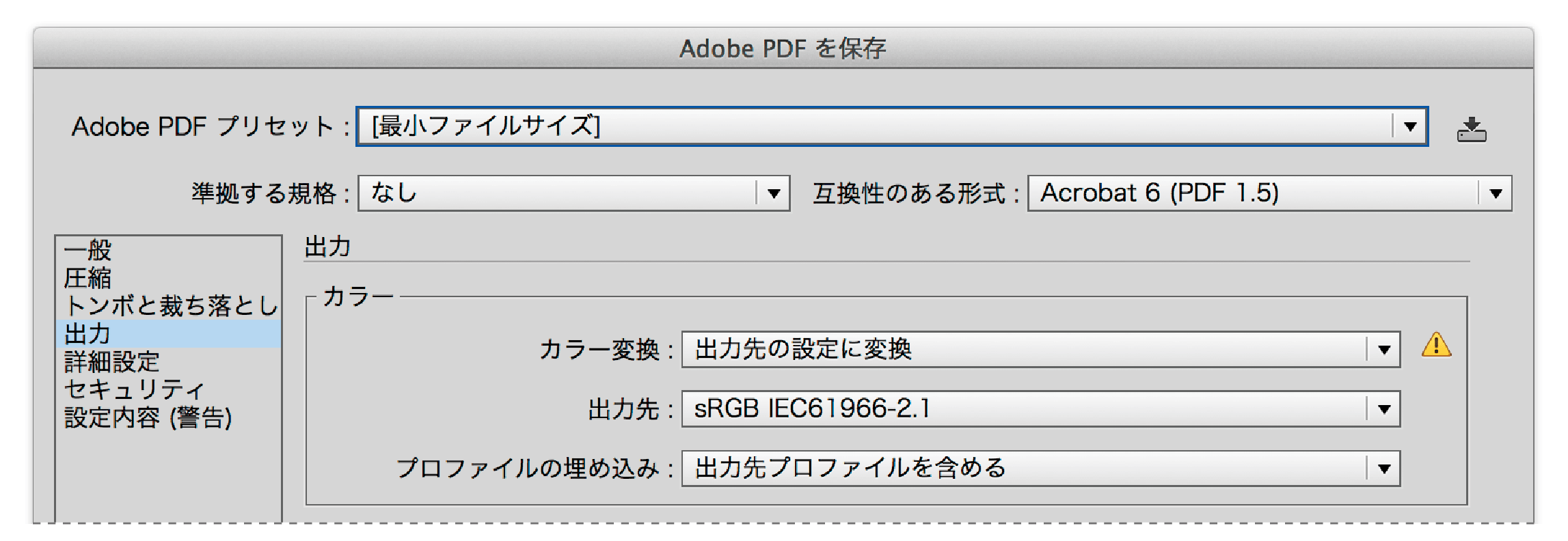Open the 準拠する規格 dropdown
The image size is (1568, 541).
[573, 193]
